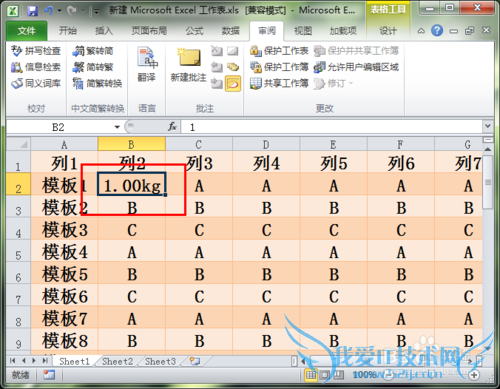Image resolution: width=500 pixels, height=389 pixels.
Task: Click 共享工作簿 share workbook
Action: click(x=279, y=83)
